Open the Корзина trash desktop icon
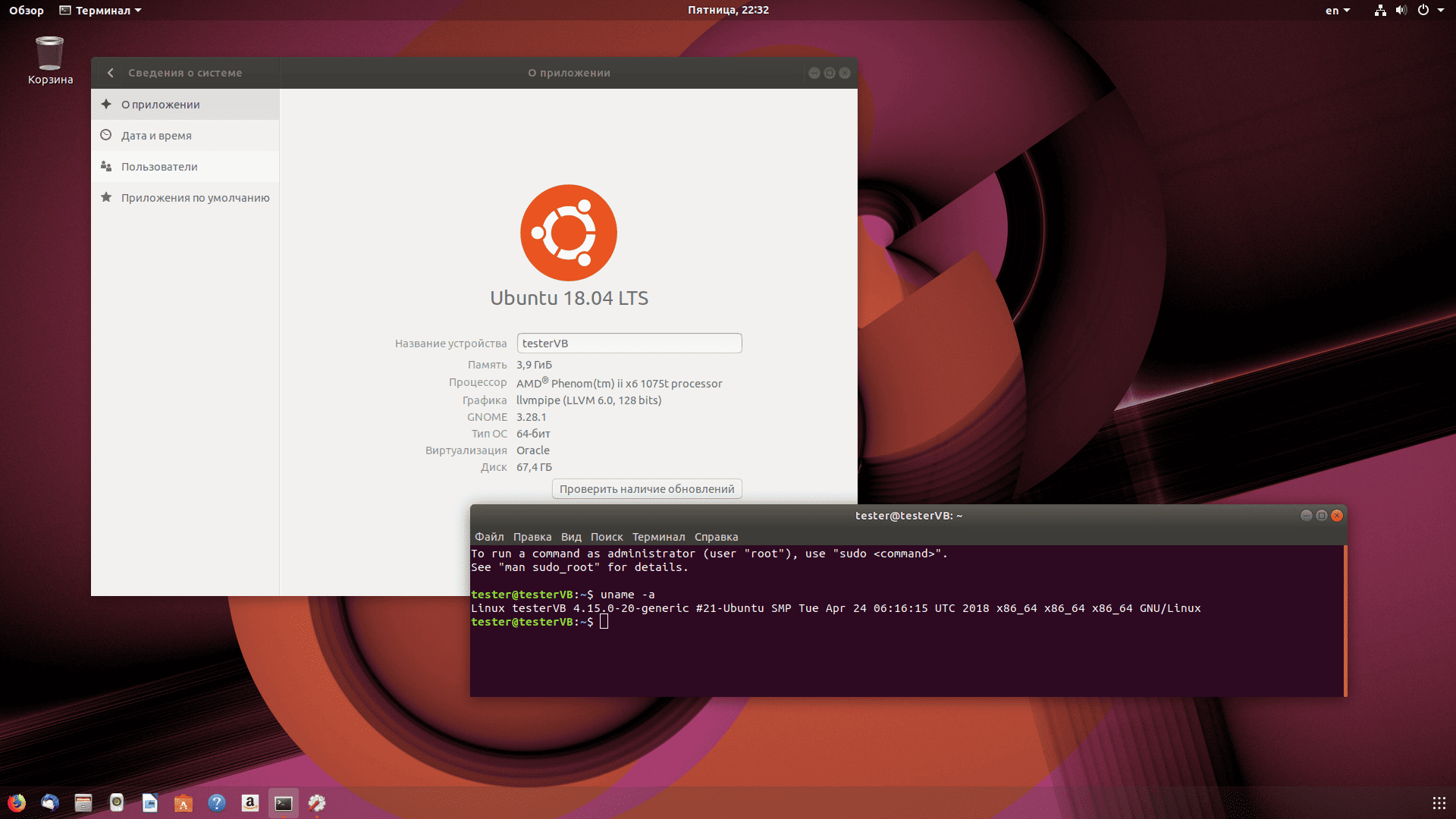The width and height of the screenshot is (1456, 819). [x=50, y=61]
